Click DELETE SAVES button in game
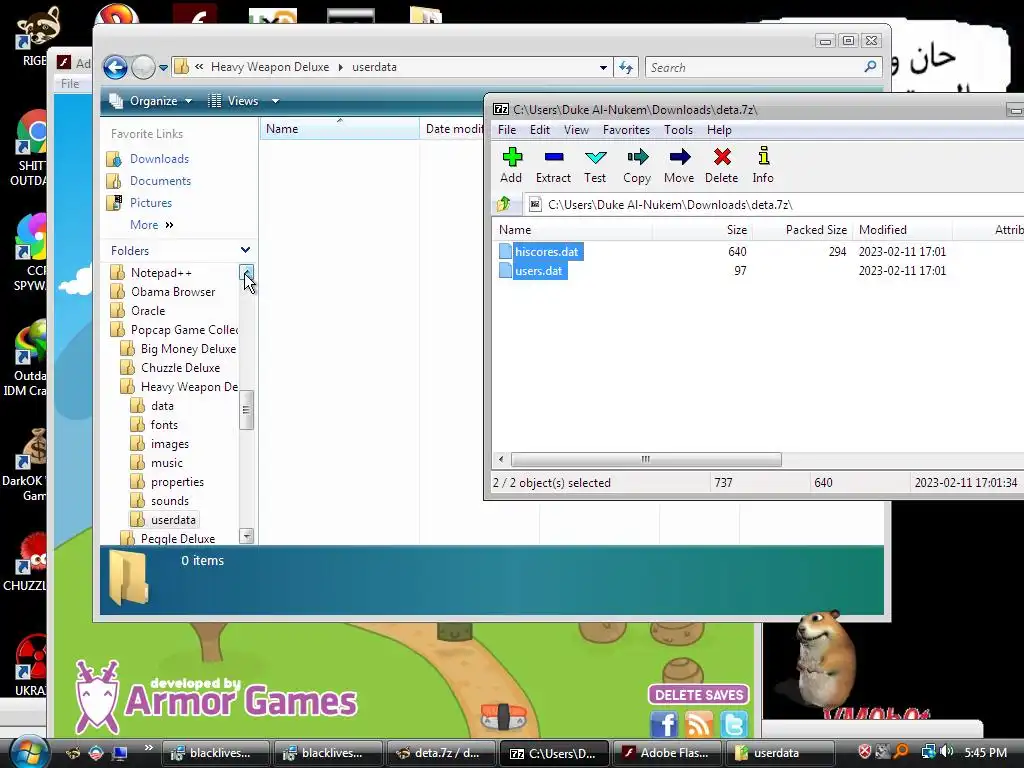The height and width of the screenshot is (768, 1024). (699, 695)
